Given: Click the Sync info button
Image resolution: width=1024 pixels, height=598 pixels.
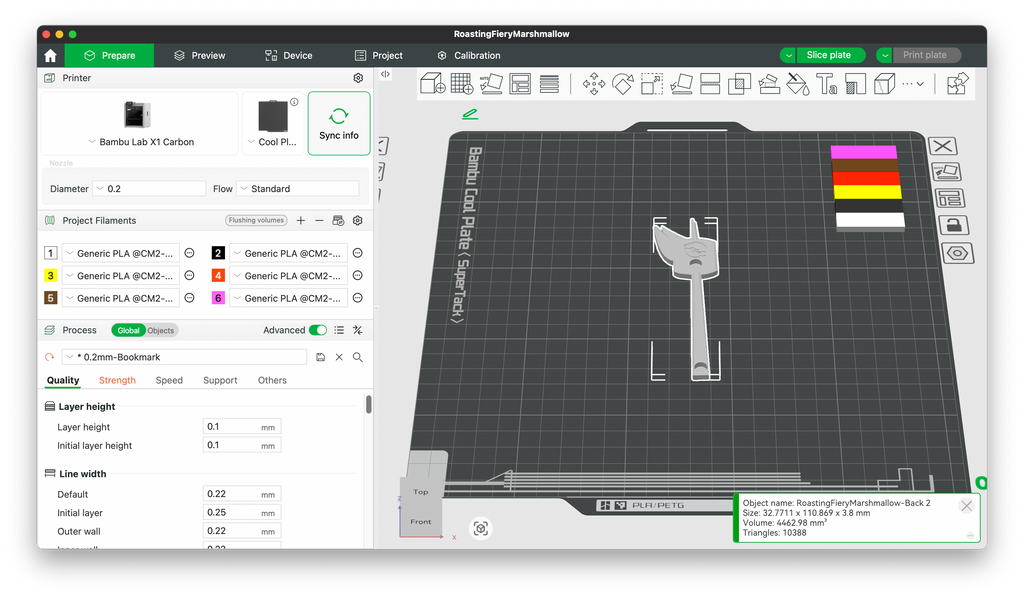Looking at the screenshot, I should [x=339, y=123].
